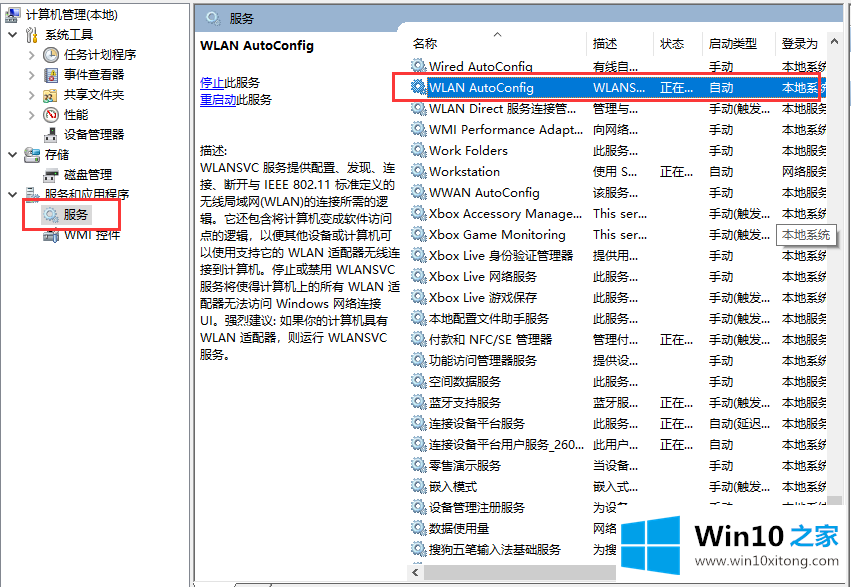Select Xbox Live 身份验证管理器 service
The width and height of the screenshot is (851, 587).
[618, 256]
